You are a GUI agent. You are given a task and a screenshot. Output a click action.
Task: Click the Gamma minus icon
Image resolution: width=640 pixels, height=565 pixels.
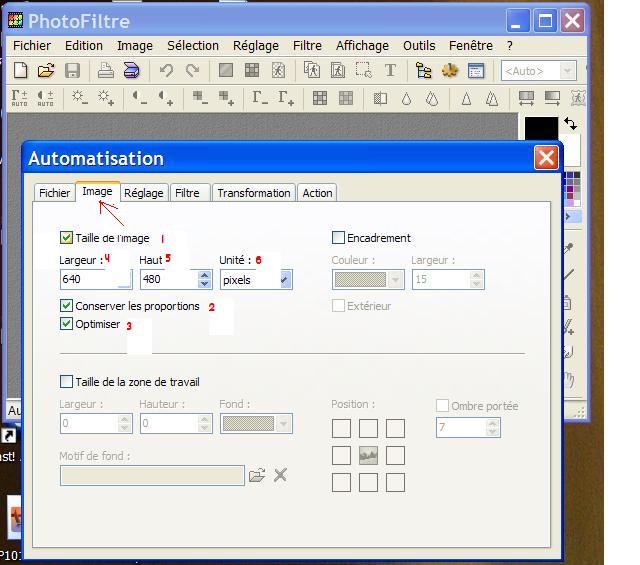(260, 98)
